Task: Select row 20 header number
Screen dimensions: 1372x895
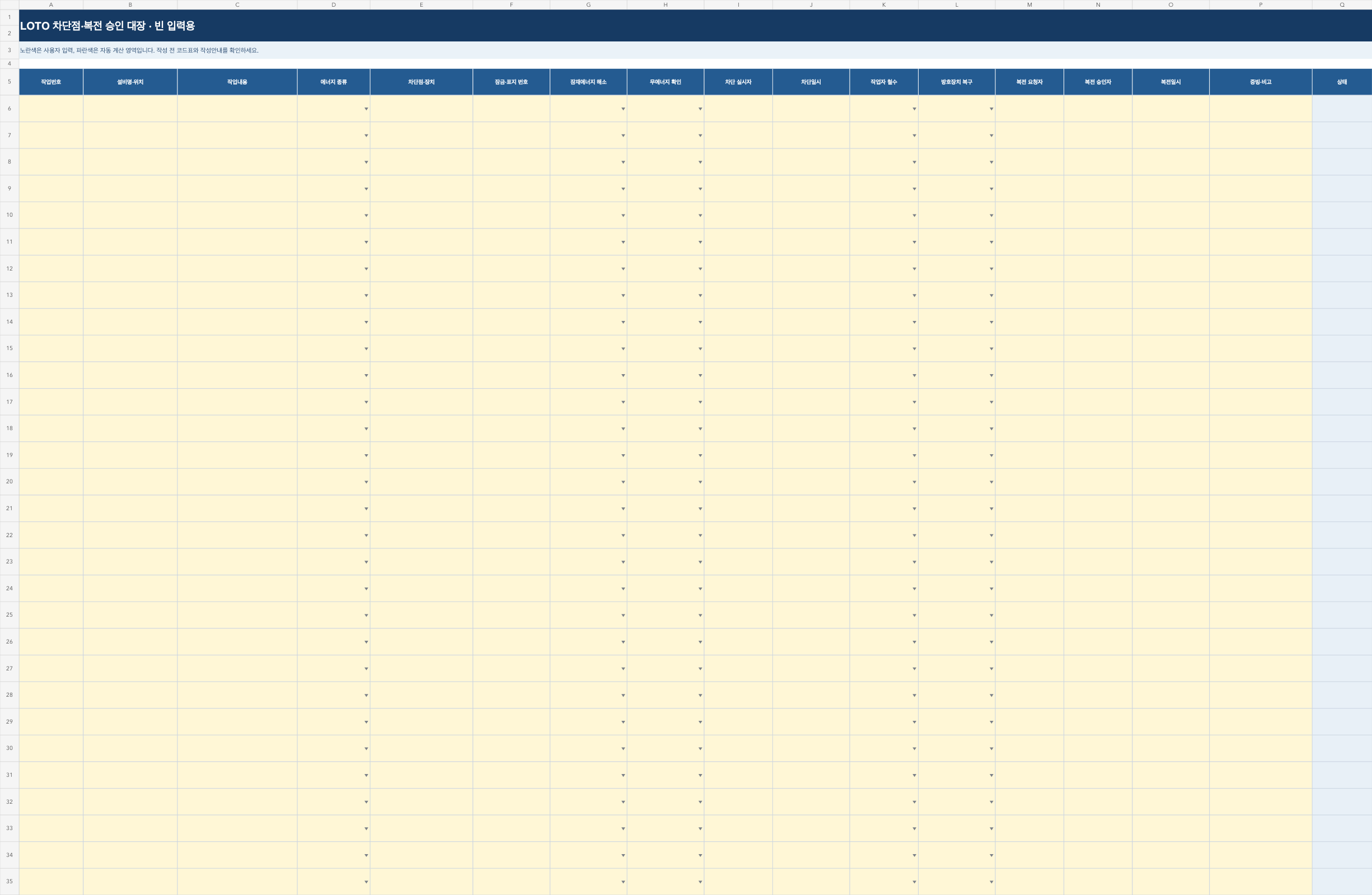Action: pyautogui.click(x=9, y=482)
